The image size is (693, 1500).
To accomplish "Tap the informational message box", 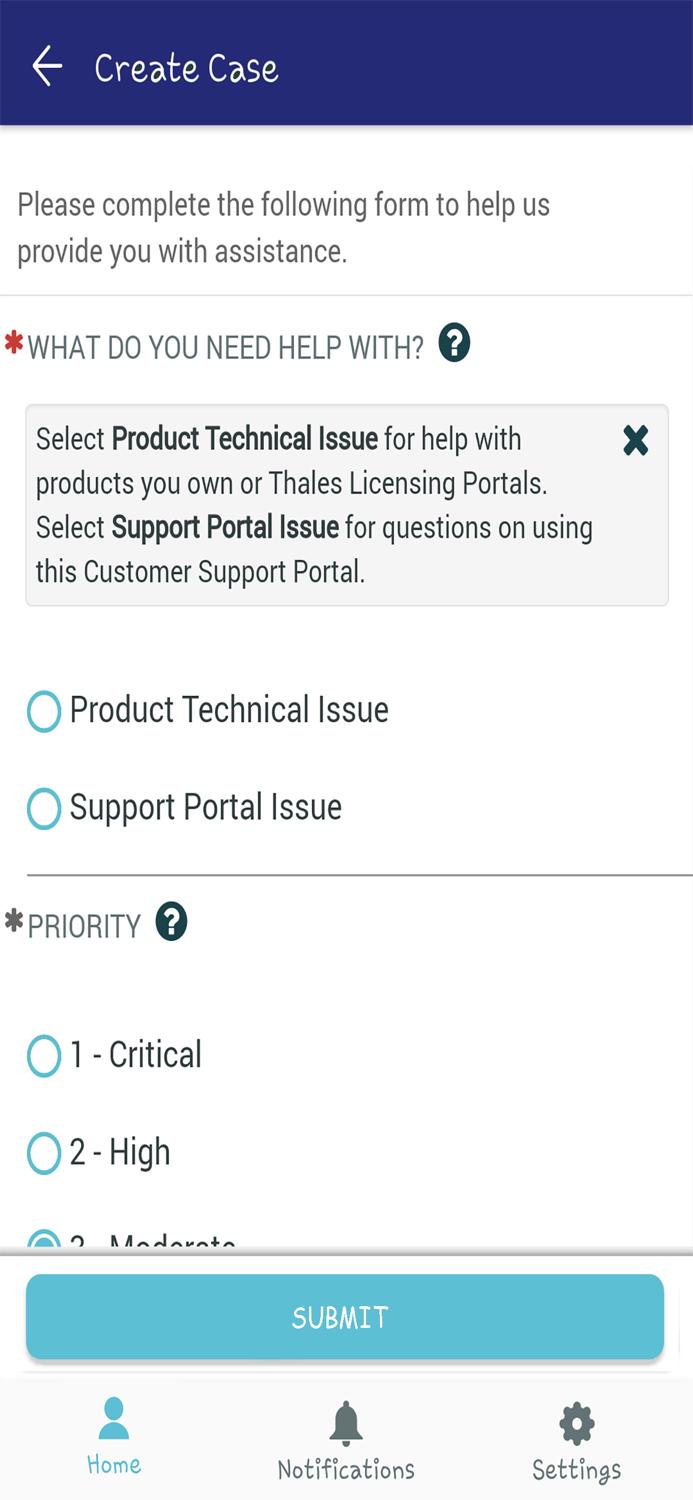I will tap(347, 504).
